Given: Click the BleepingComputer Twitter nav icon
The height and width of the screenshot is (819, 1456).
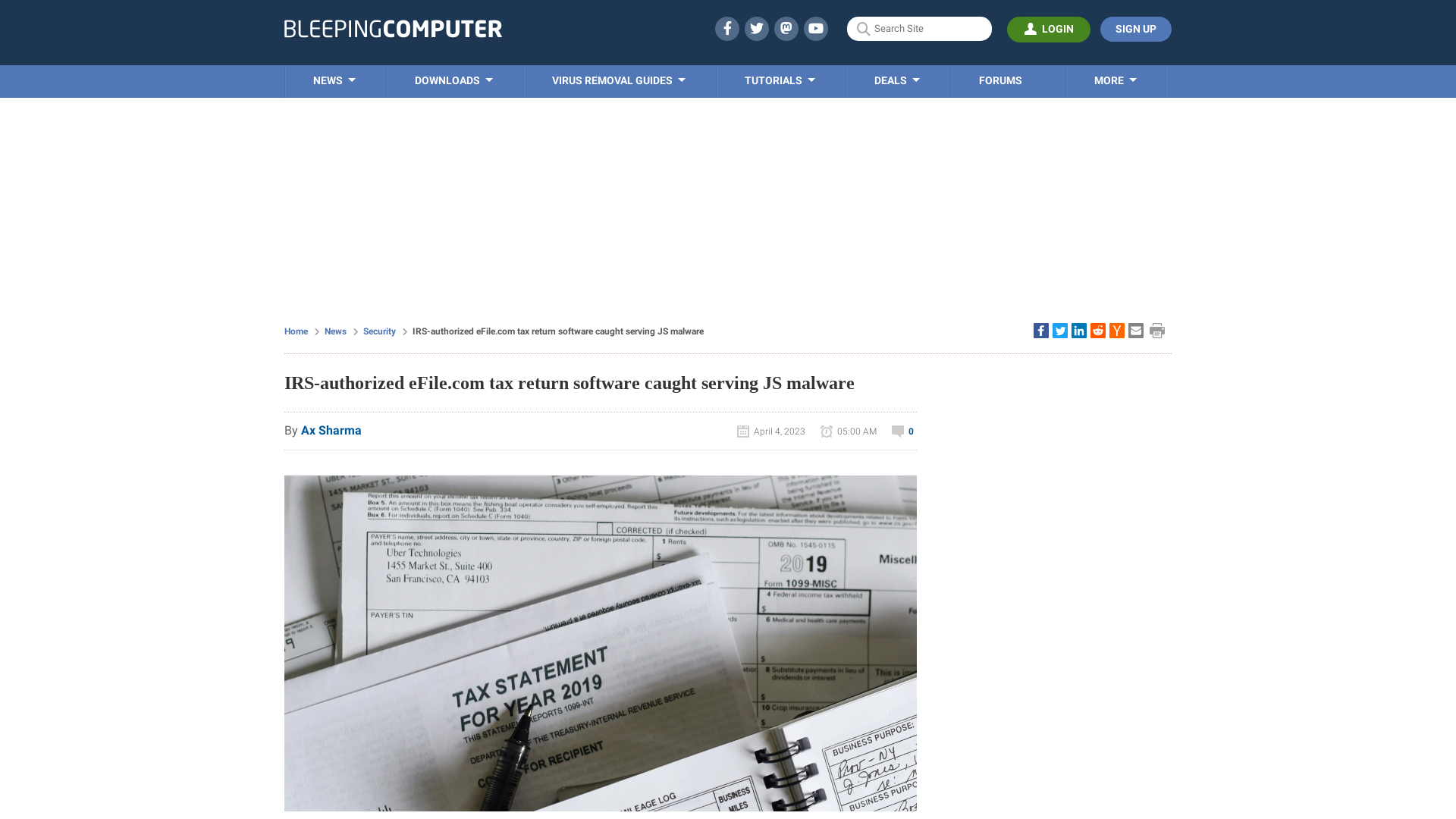Looking at the screenshot, I should (756, 28).
